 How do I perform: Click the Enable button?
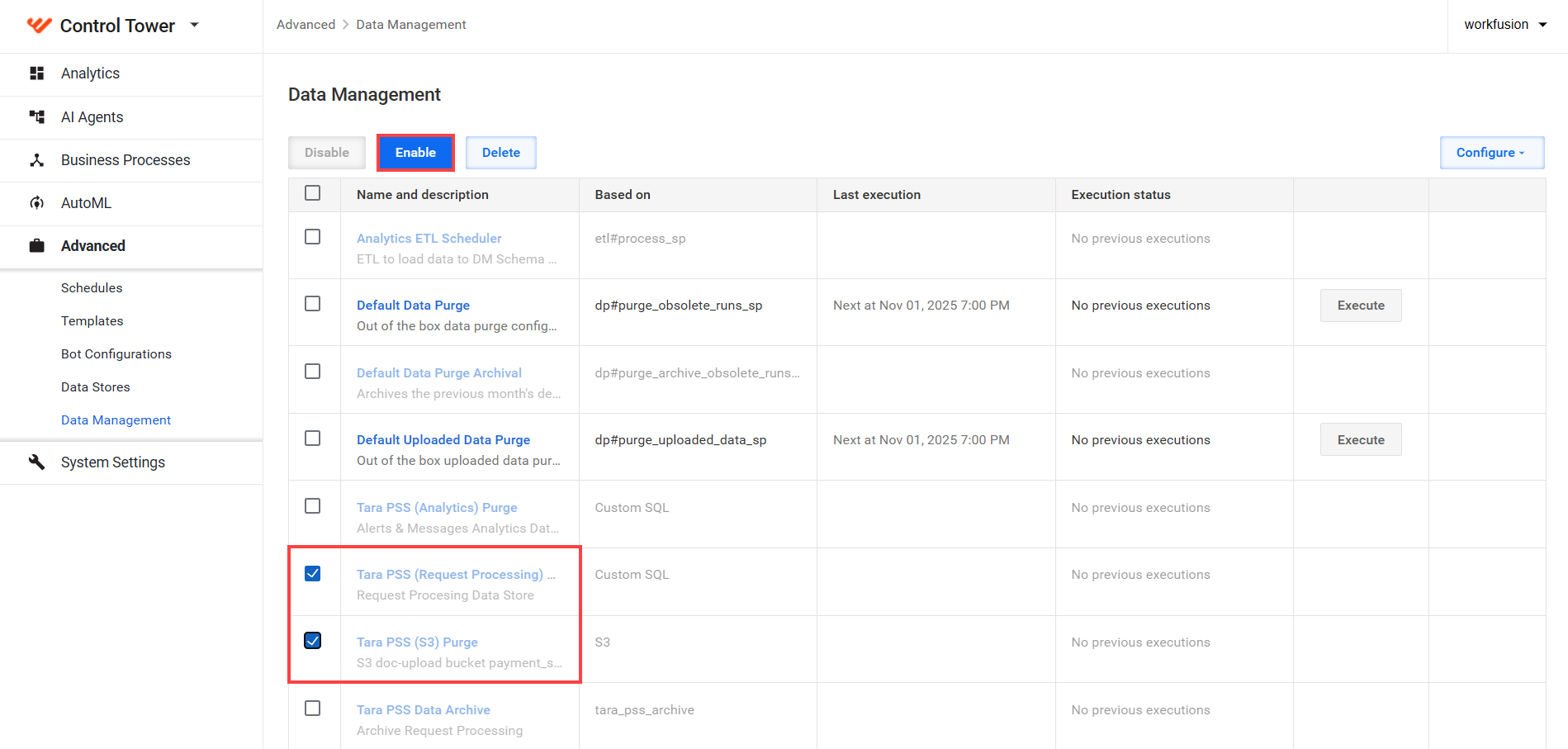415,153
